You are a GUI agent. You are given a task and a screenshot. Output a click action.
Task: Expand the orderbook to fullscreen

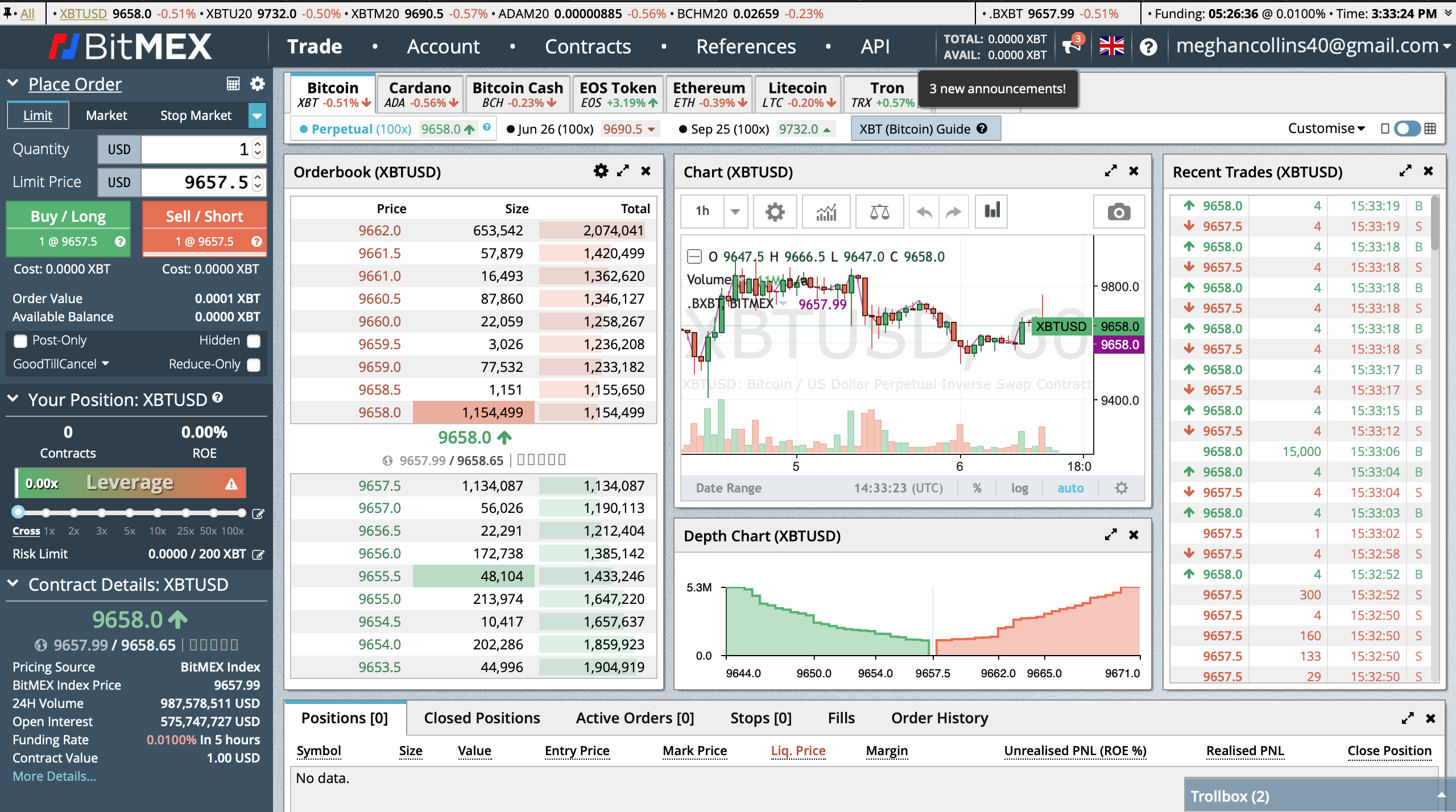click(623, 170)
